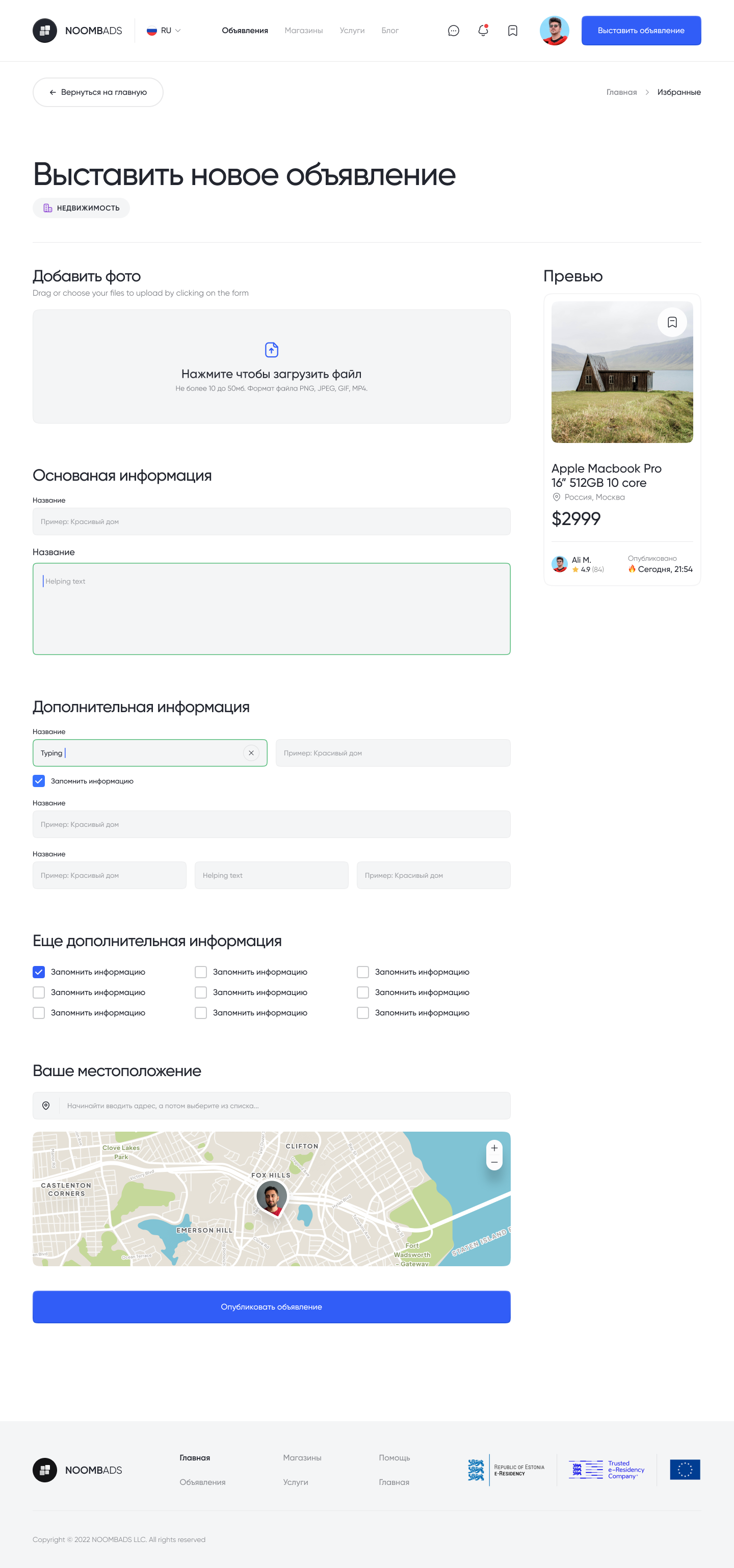Click the location pin icon in address field

46,1105
